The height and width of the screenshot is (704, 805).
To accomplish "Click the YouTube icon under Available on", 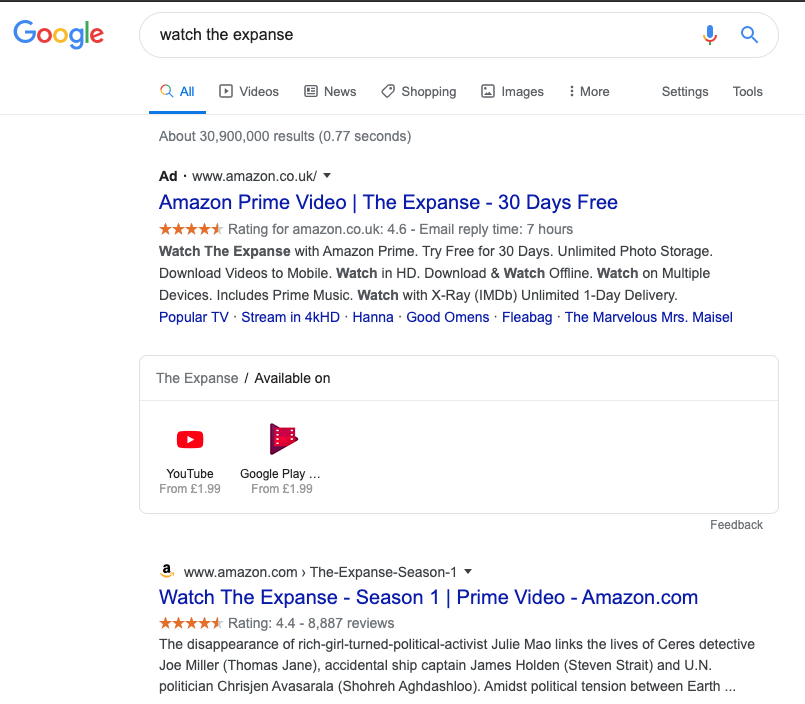I will pos(190,439).
